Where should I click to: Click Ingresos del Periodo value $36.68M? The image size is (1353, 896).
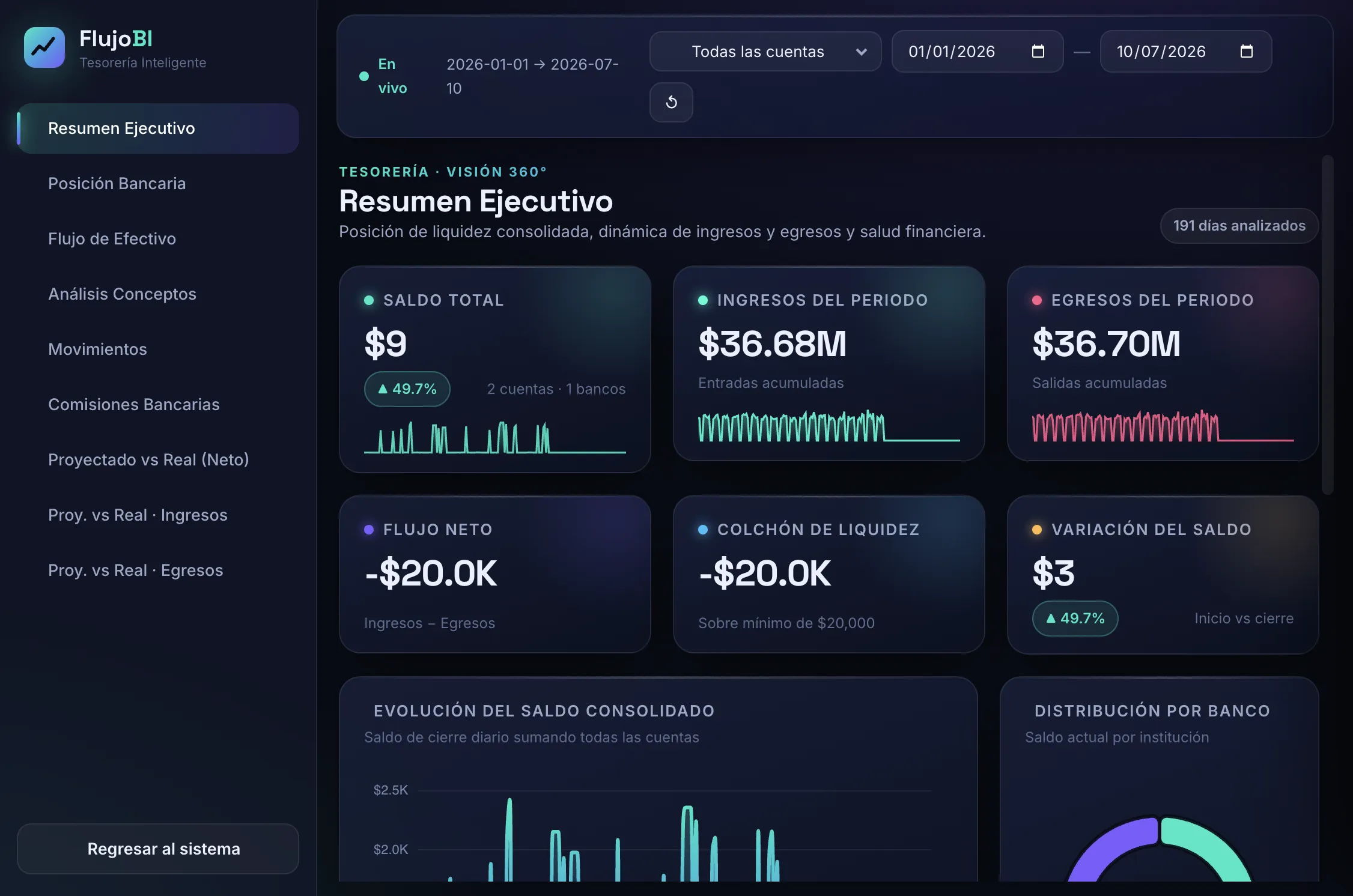[x=773, y=344]
